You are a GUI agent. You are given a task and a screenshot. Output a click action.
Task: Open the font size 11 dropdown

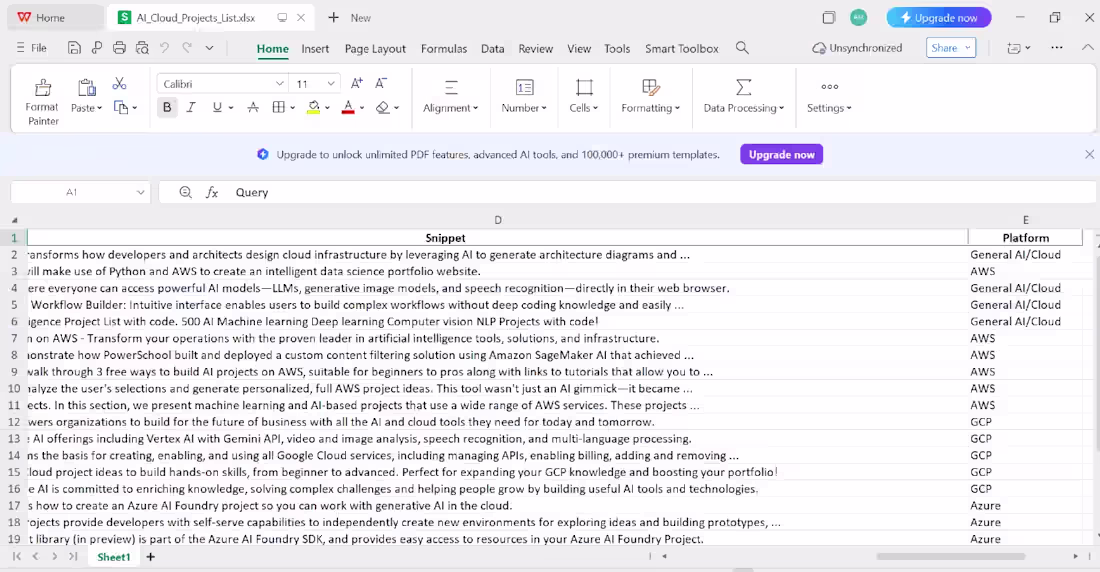[330, 84]
